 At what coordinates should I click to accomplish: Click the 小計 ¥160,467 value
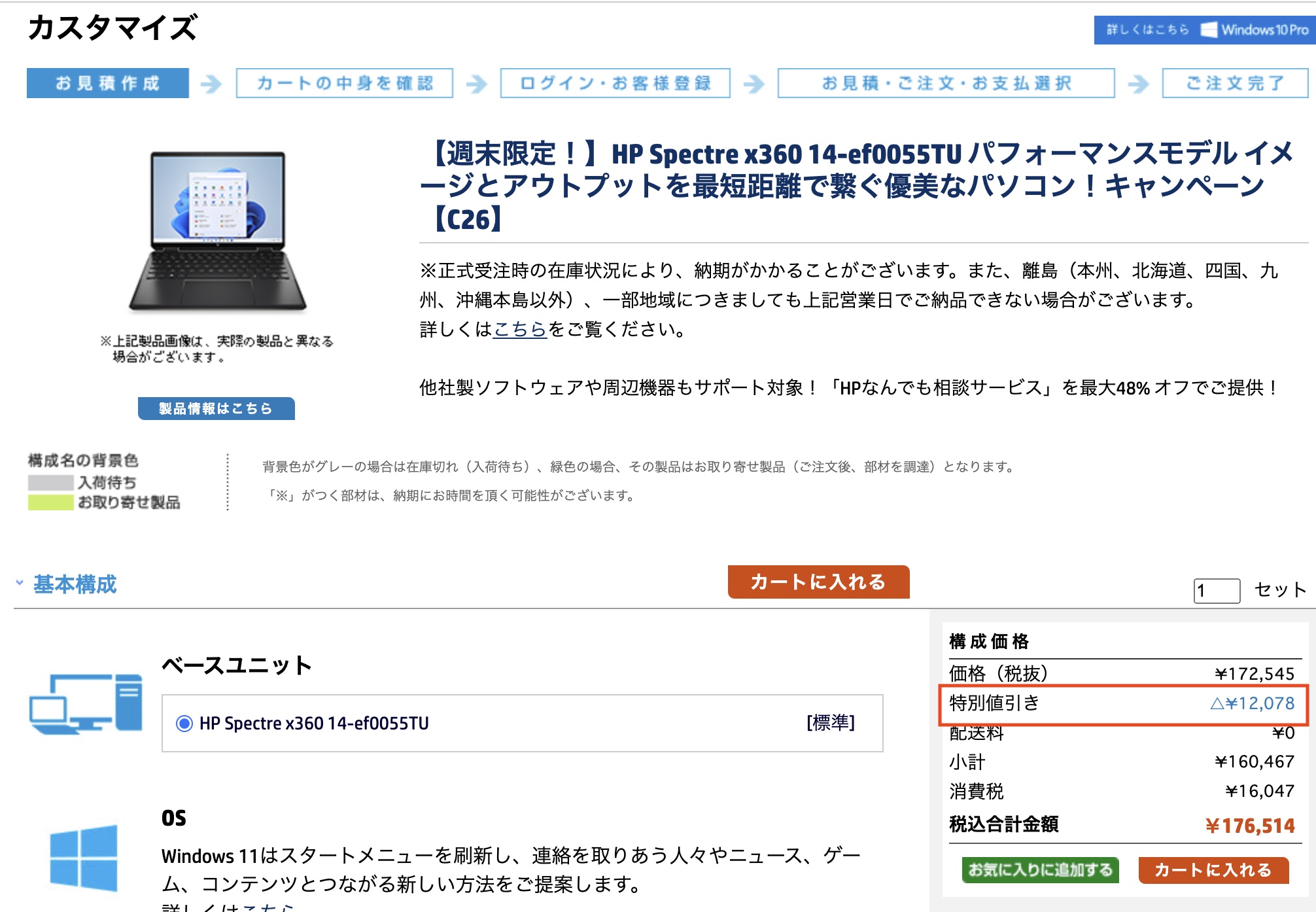1255,762
